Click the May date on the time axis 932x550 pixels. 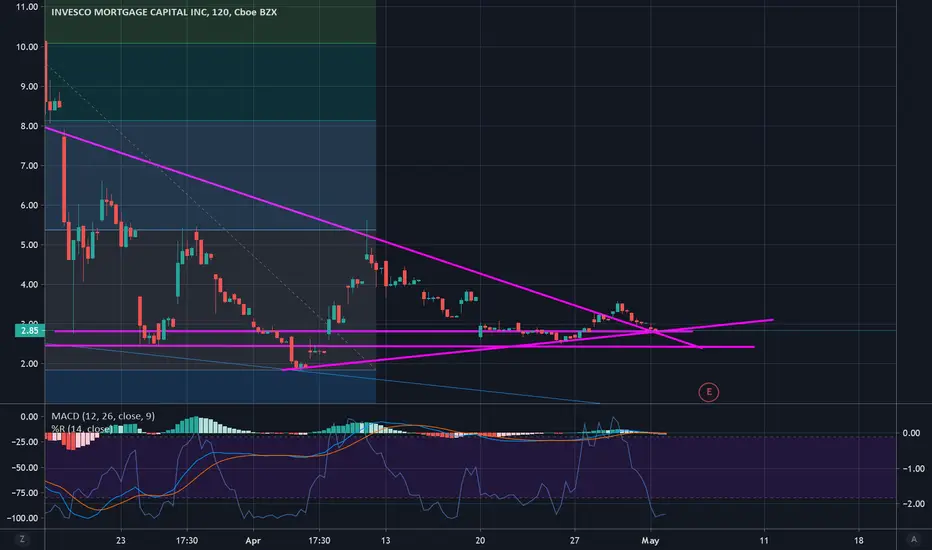[x=650, y=540]
